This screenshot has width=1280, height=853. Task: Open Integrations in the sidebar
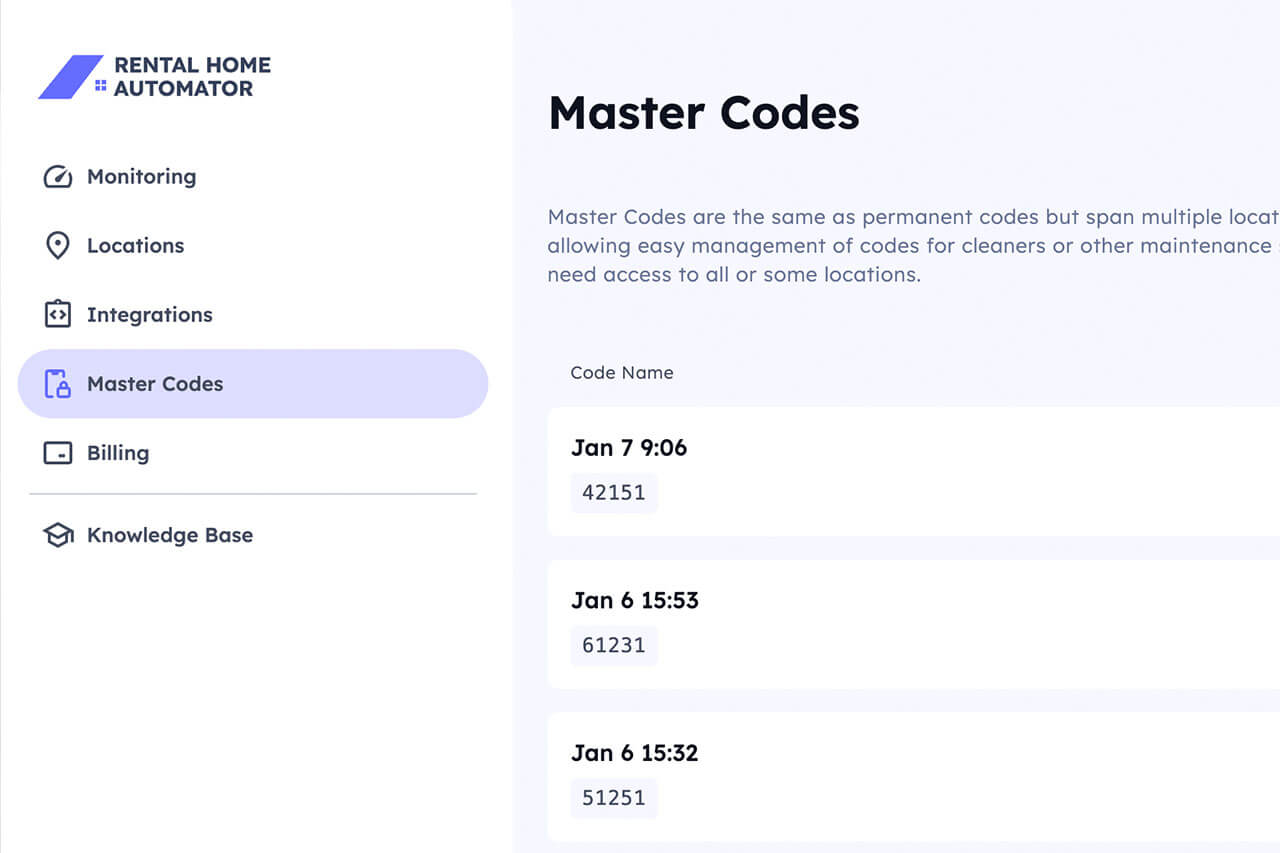click(x=150, y=315)
